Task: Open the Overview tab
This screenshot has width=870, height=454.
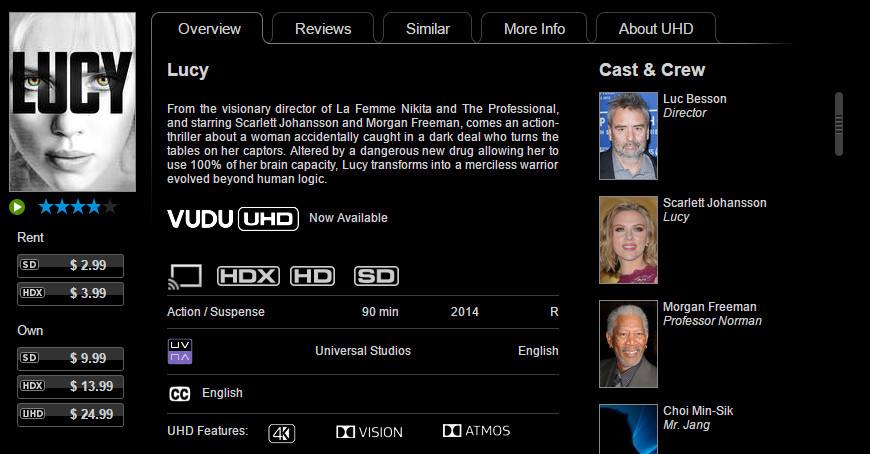Action: click(209, 29)
